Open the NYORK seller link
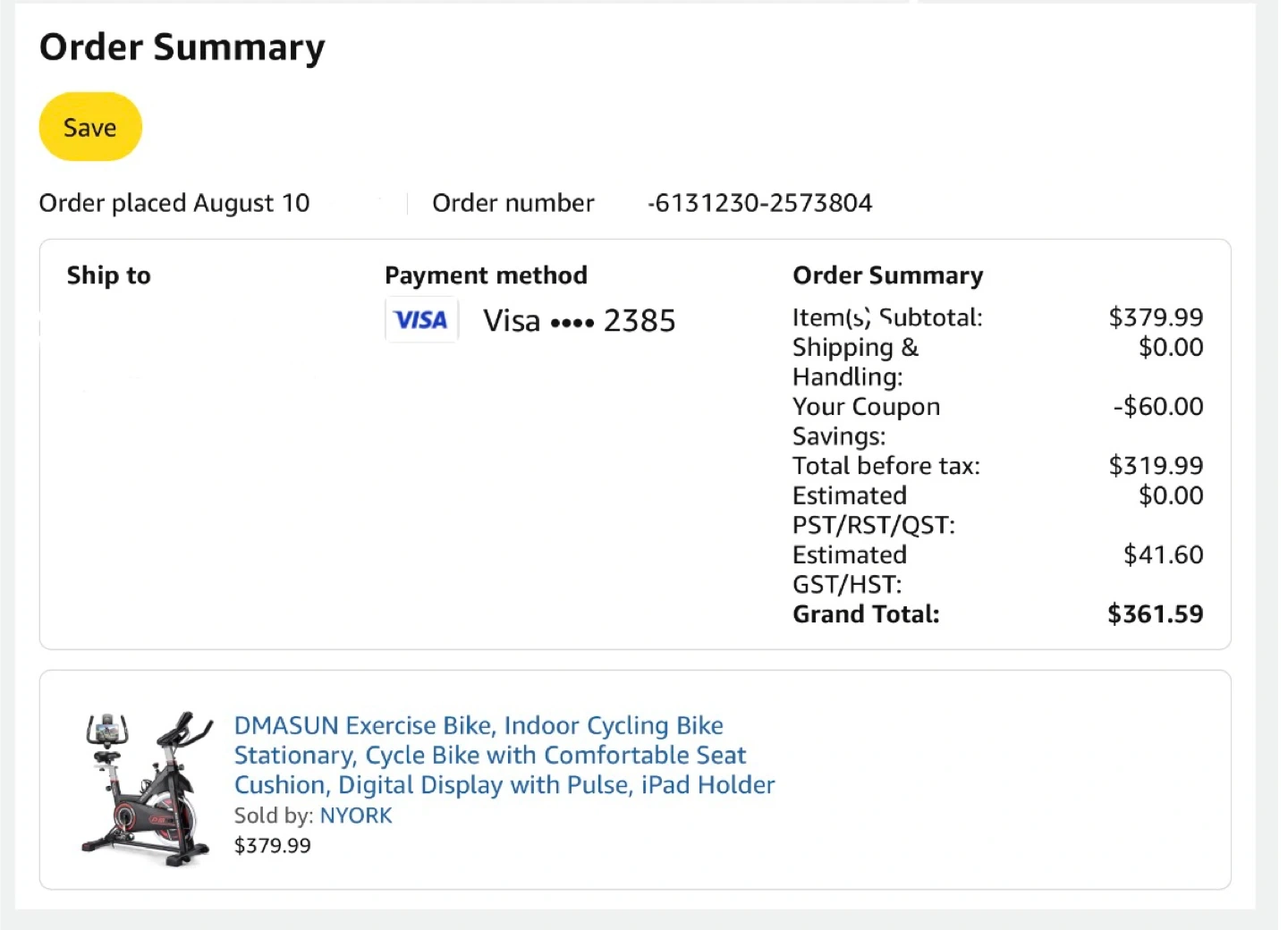This screenshot has width=1288, height=930. 356,816
